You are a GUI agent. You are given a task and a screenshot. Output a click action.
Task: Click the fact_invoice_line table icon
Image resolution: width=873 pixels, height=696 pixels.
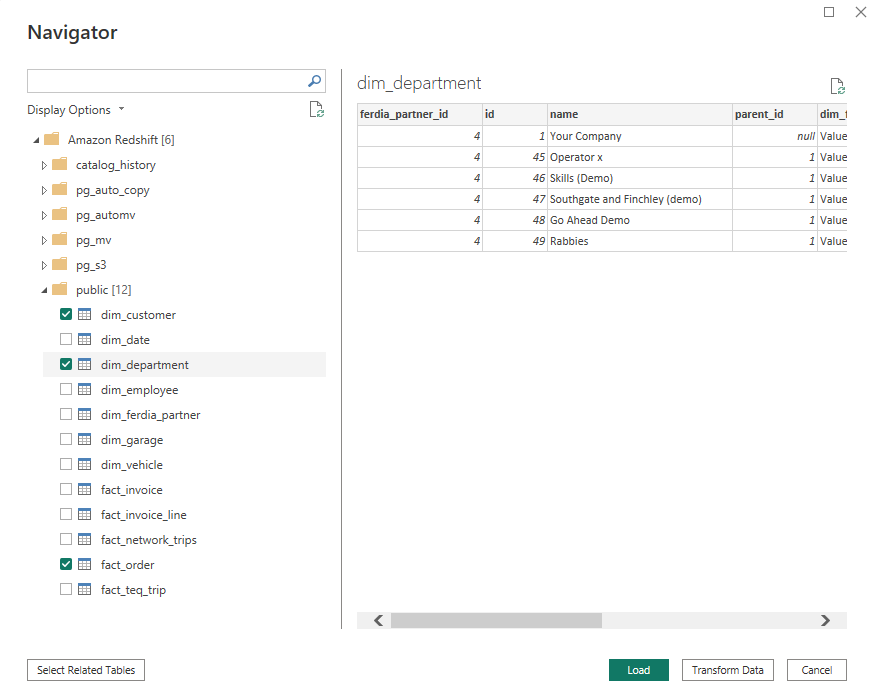click(85, 514)
